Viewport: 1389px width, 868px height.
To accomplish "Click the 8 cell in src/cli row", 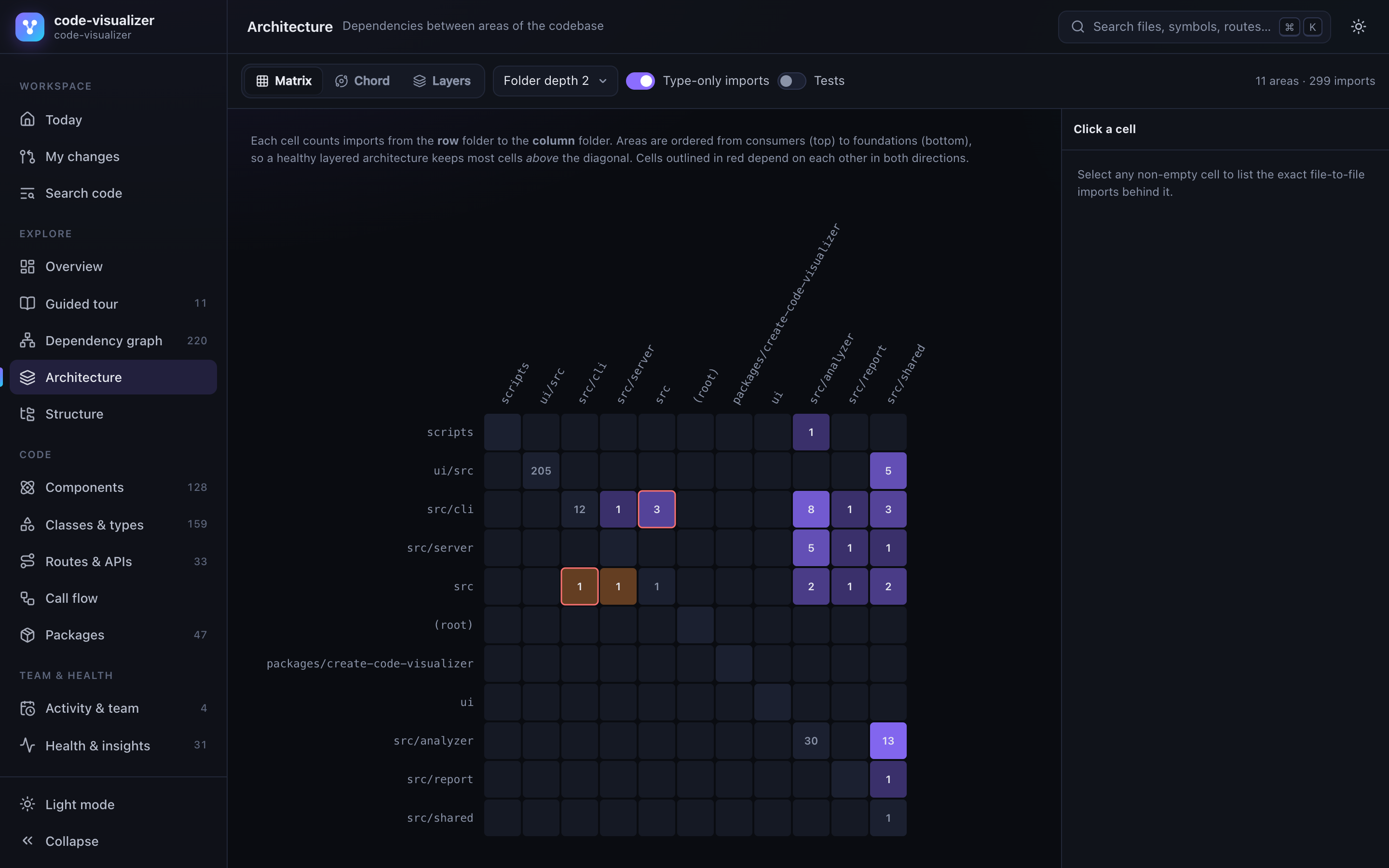I will click(x=811, y=509).
